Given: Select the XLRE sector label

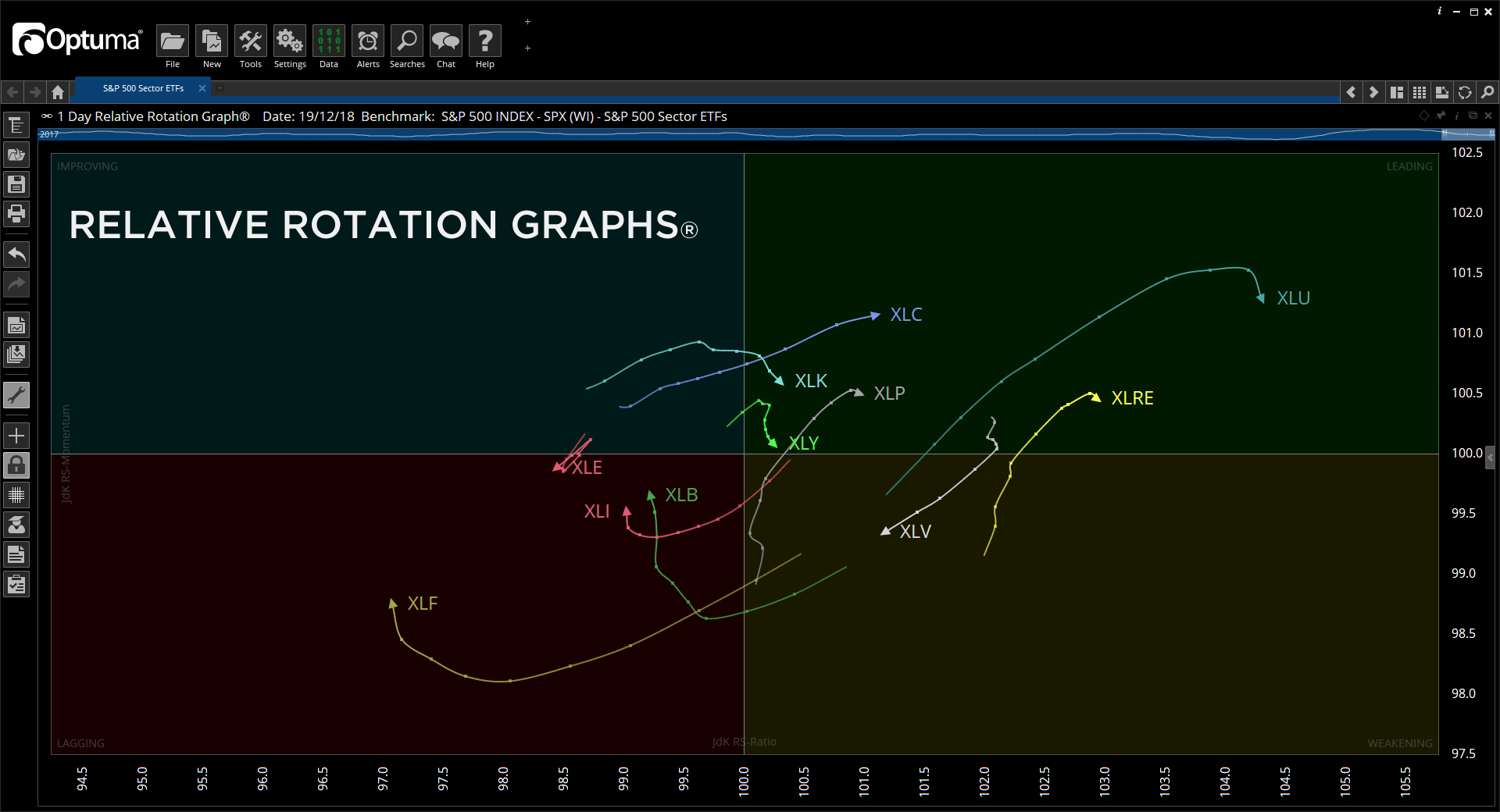Looking at the screenshot, I should 1133,397.
